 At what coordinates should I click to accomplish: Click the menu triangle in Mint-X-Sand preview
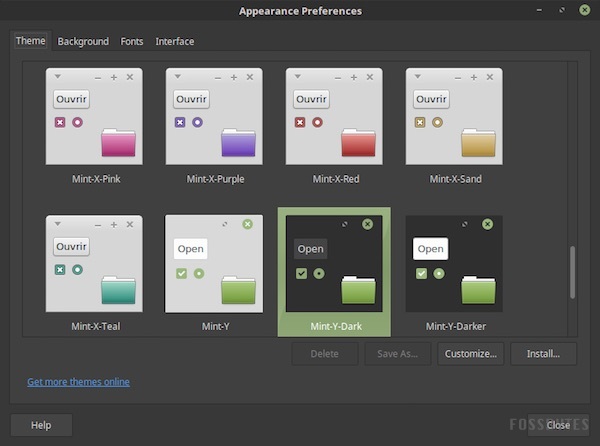coord(417,77)
